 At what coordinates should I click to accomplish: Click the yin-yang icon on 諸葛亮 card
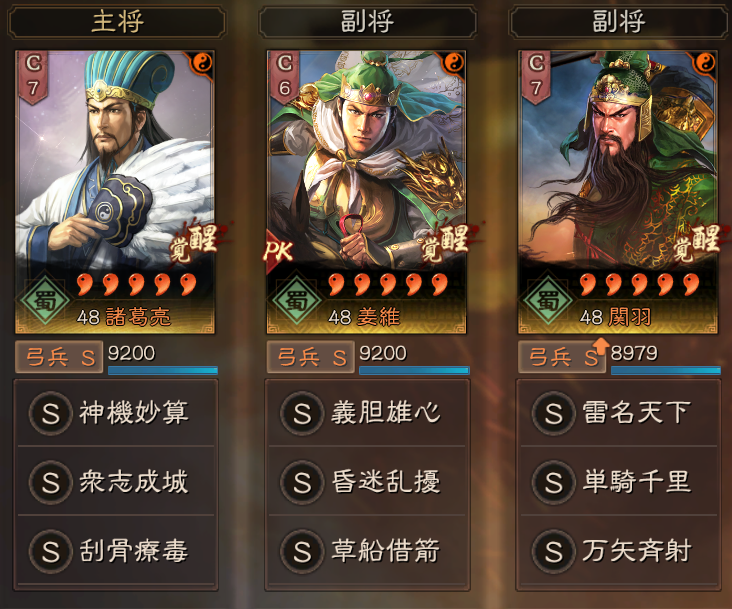202,62
